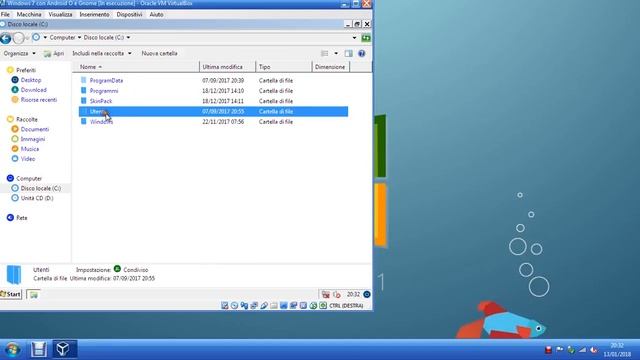This screenshot has height=360, width=640.
Task: Sort by the Nome column header
Action: [x=136, y=67]
